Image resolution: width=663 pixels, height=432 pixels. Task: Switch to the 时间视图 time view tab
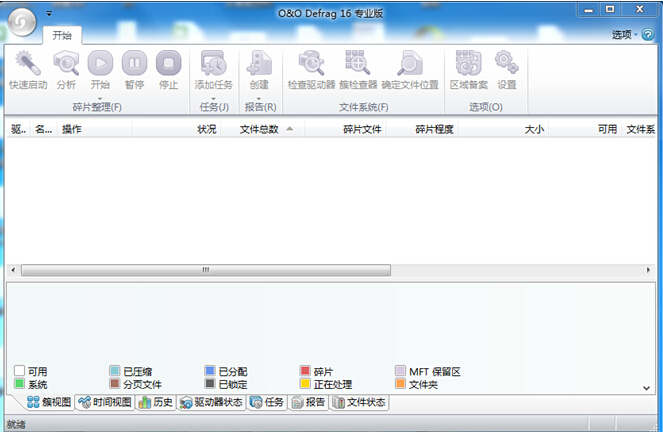pyautogui.click(x=105, y=403)
